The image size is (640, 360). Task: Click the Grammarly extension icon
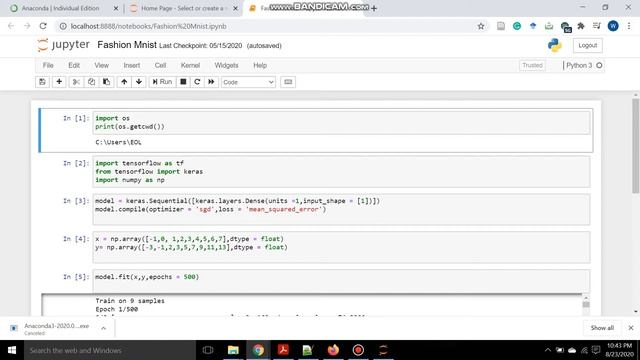pos(517,26)
